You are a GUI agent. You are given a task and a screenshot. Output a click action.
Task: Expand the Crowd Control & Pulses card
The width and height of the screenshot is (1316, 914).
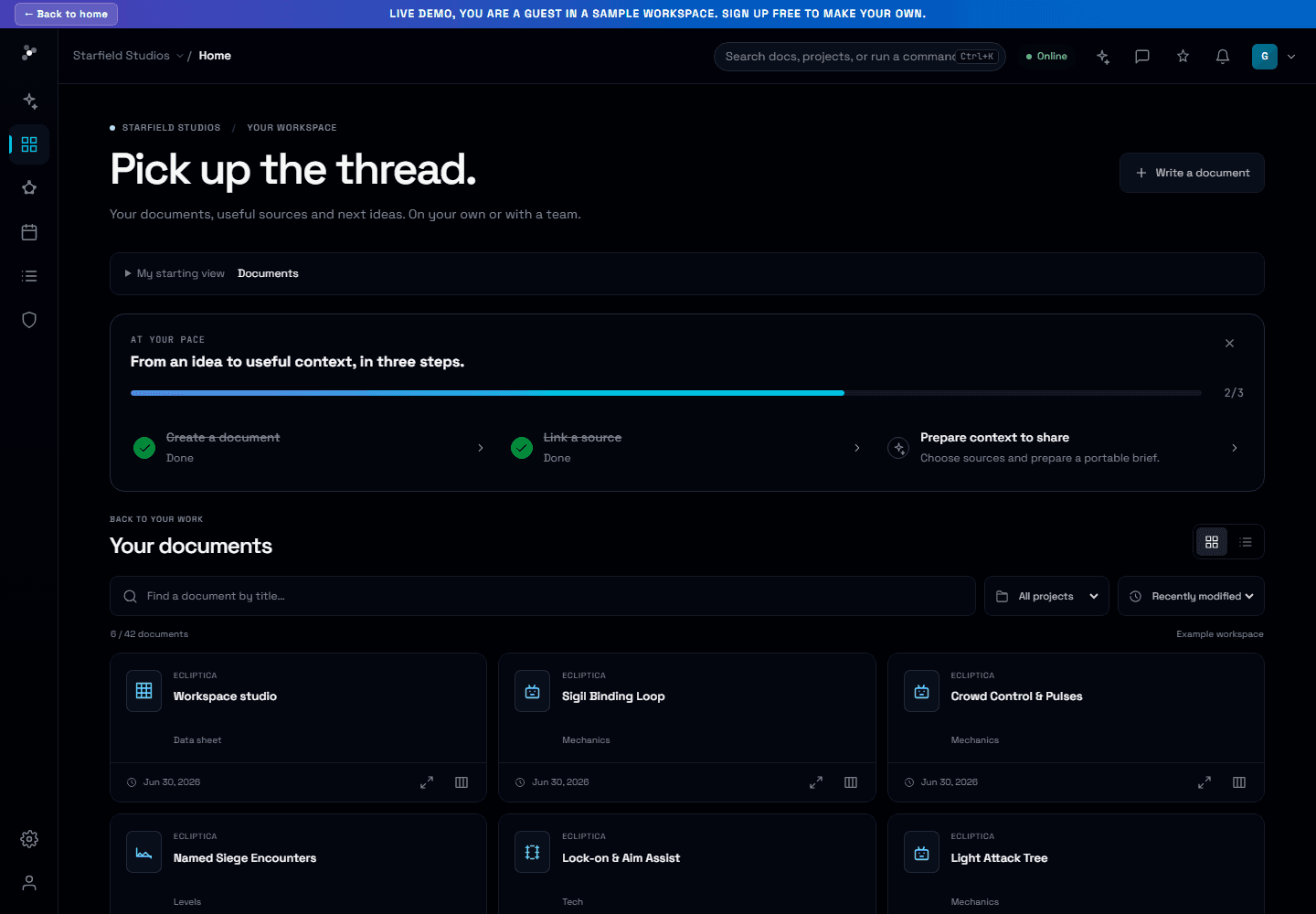tap(1205, 782)
